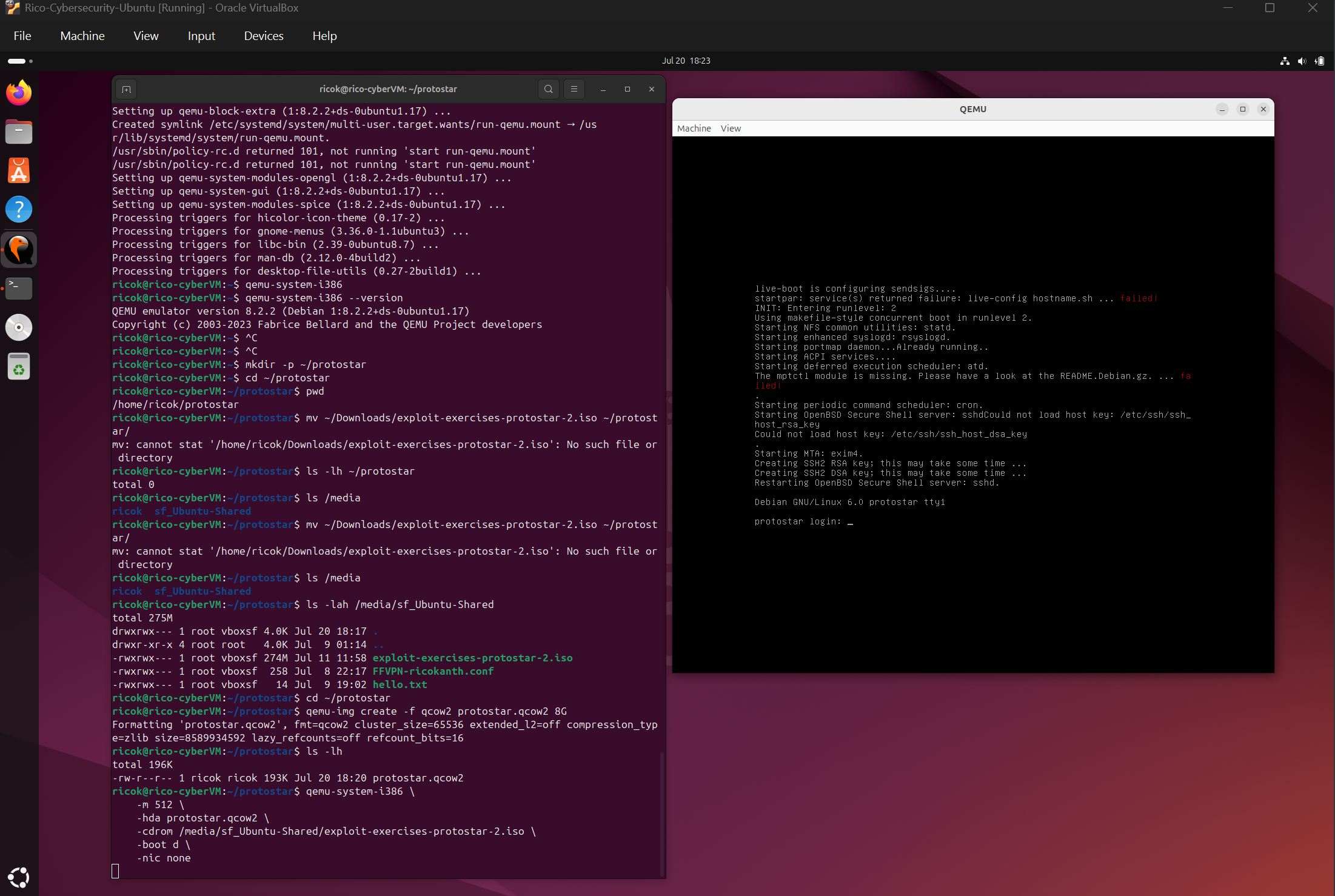
Task: Click the terminal cursor at the bottom
Action: pyautogui.click(x=115, y=871)
